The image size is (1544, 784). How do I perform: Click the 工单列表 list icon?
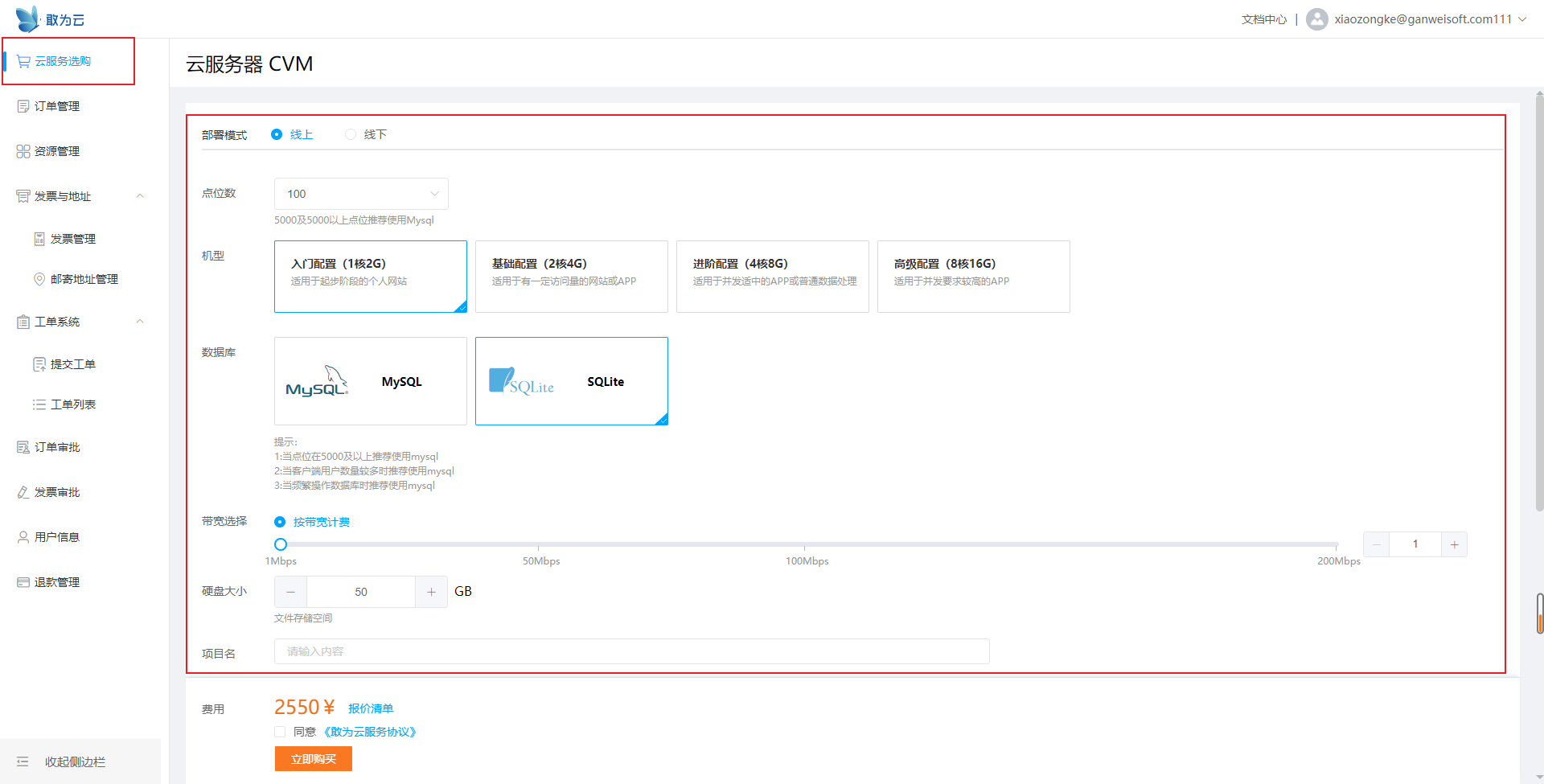pos(39,404)
